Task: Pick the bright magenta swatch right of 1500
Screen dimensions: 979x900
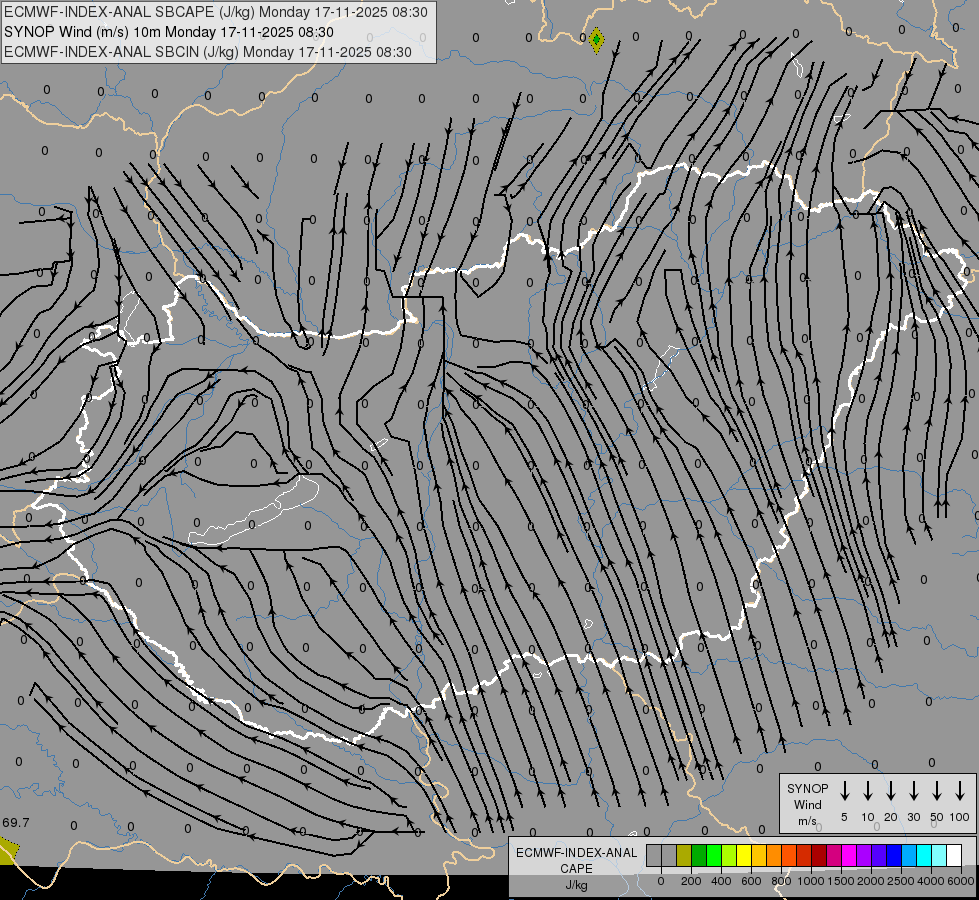Action: coord(849,855)
